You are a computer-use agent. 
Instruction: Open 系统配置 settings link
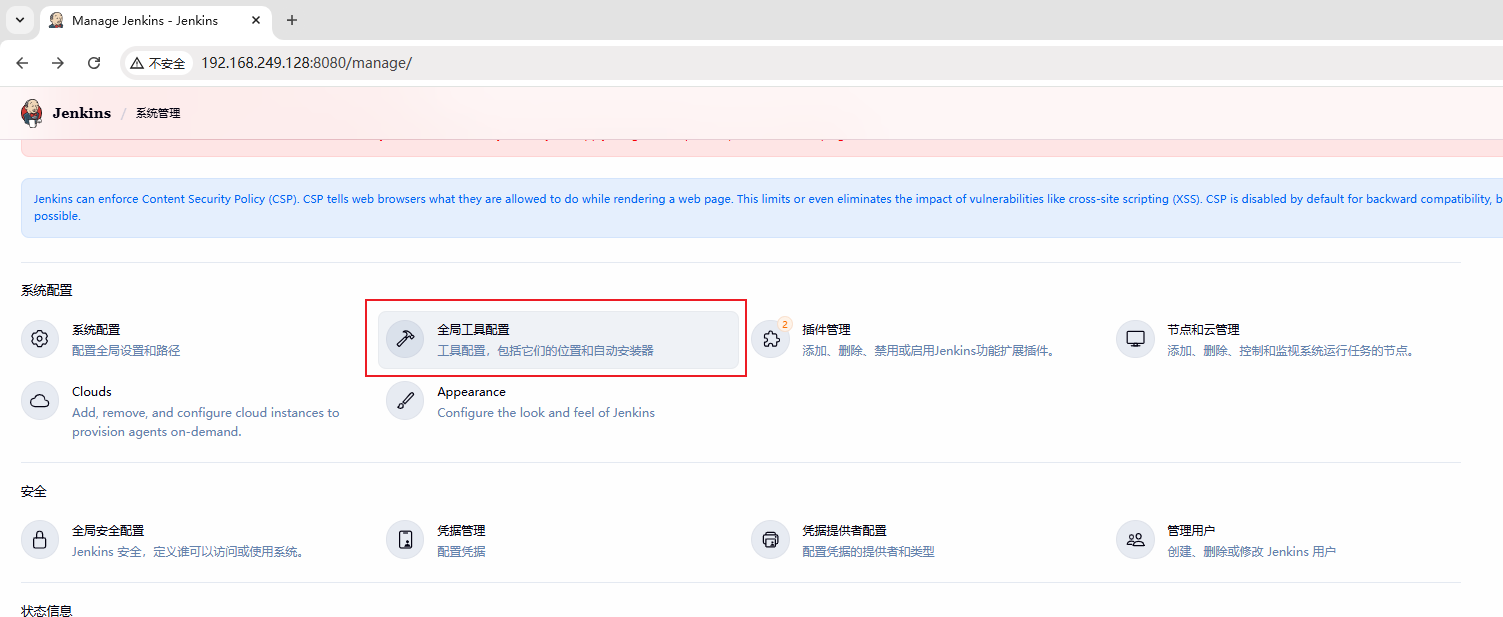point(96,329)
